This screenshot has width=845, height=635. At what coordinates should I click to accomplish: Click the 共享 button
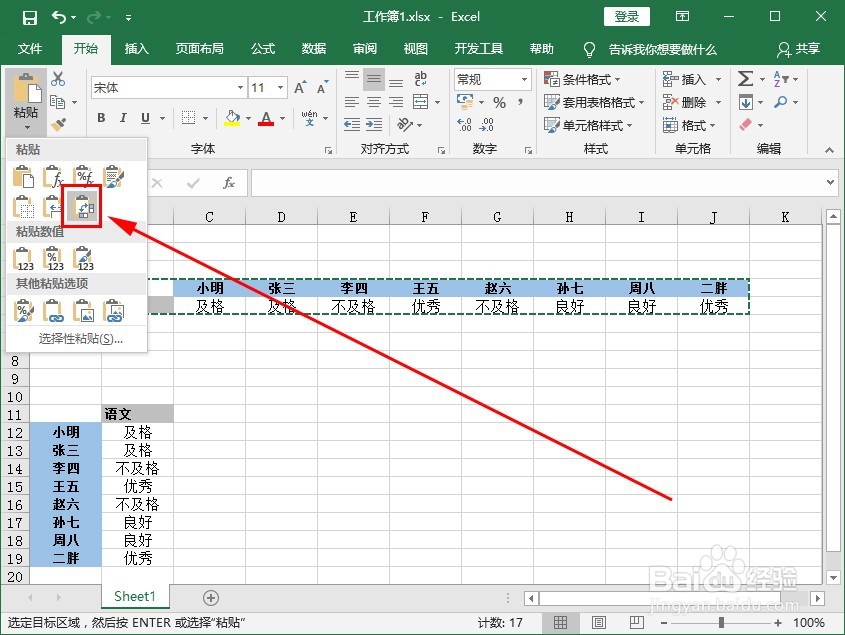click(x=799, y=49)
